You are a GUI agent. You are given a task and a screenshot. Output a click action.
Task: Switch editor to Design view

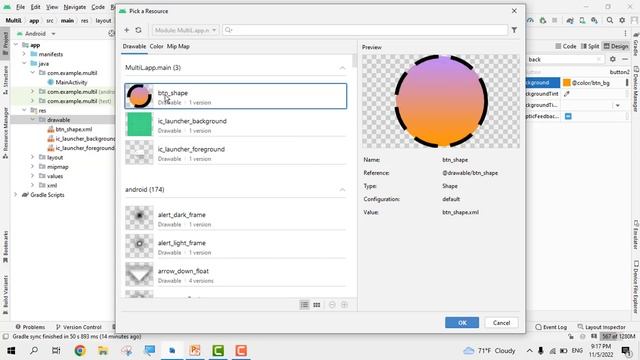click(616, 46)
